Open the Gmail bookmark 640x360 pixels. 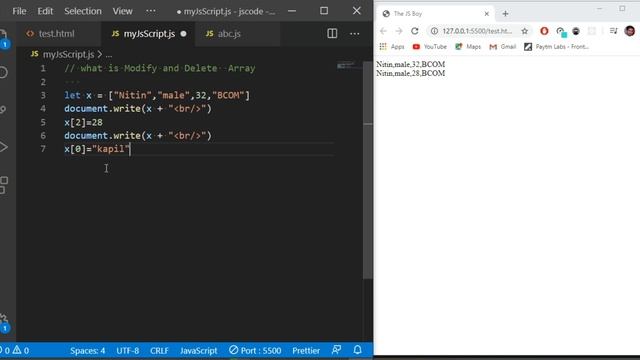[503, 47]
